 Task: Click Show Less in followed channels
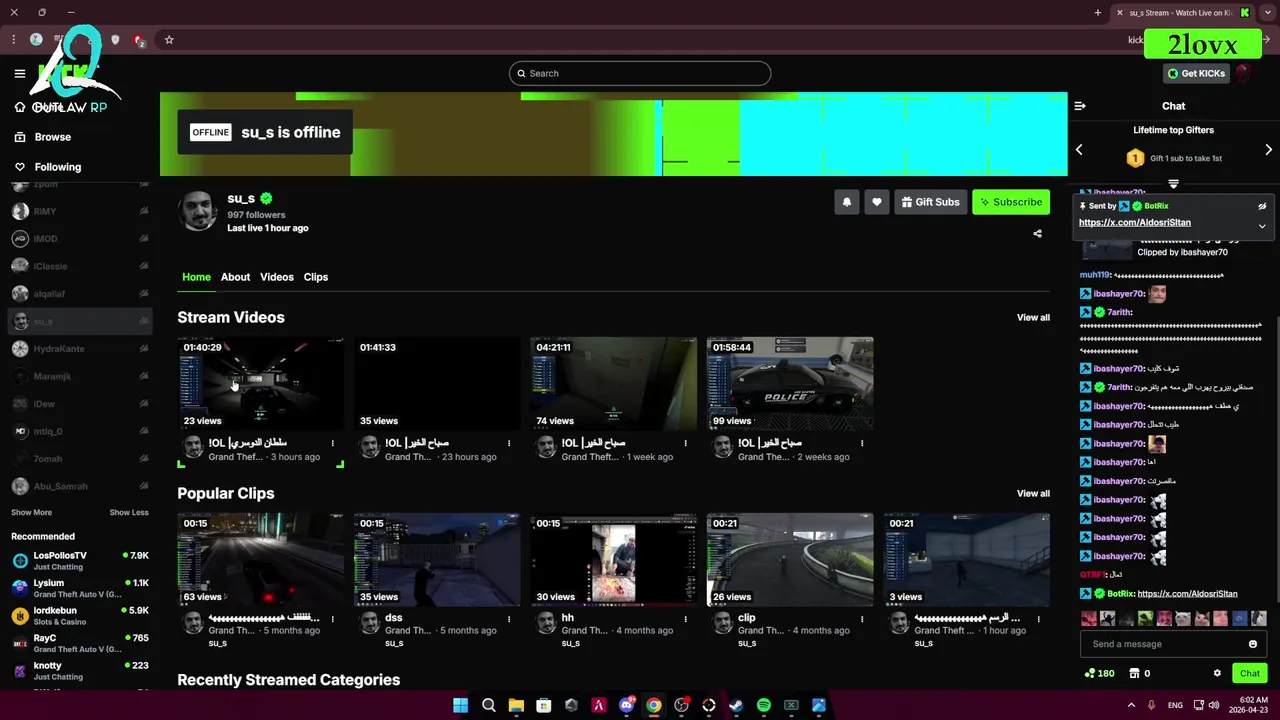pos(128,513)
